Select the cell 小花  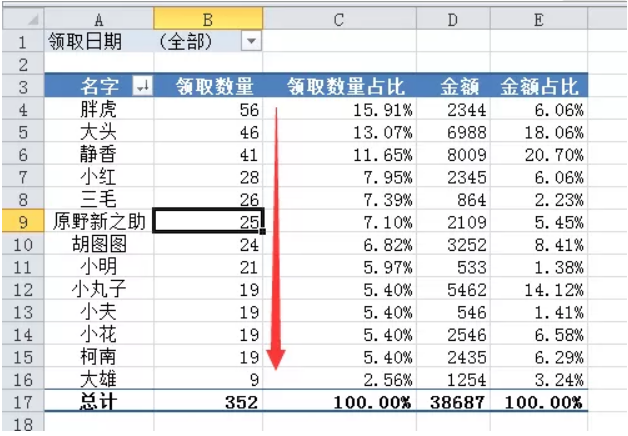point(99,334)
